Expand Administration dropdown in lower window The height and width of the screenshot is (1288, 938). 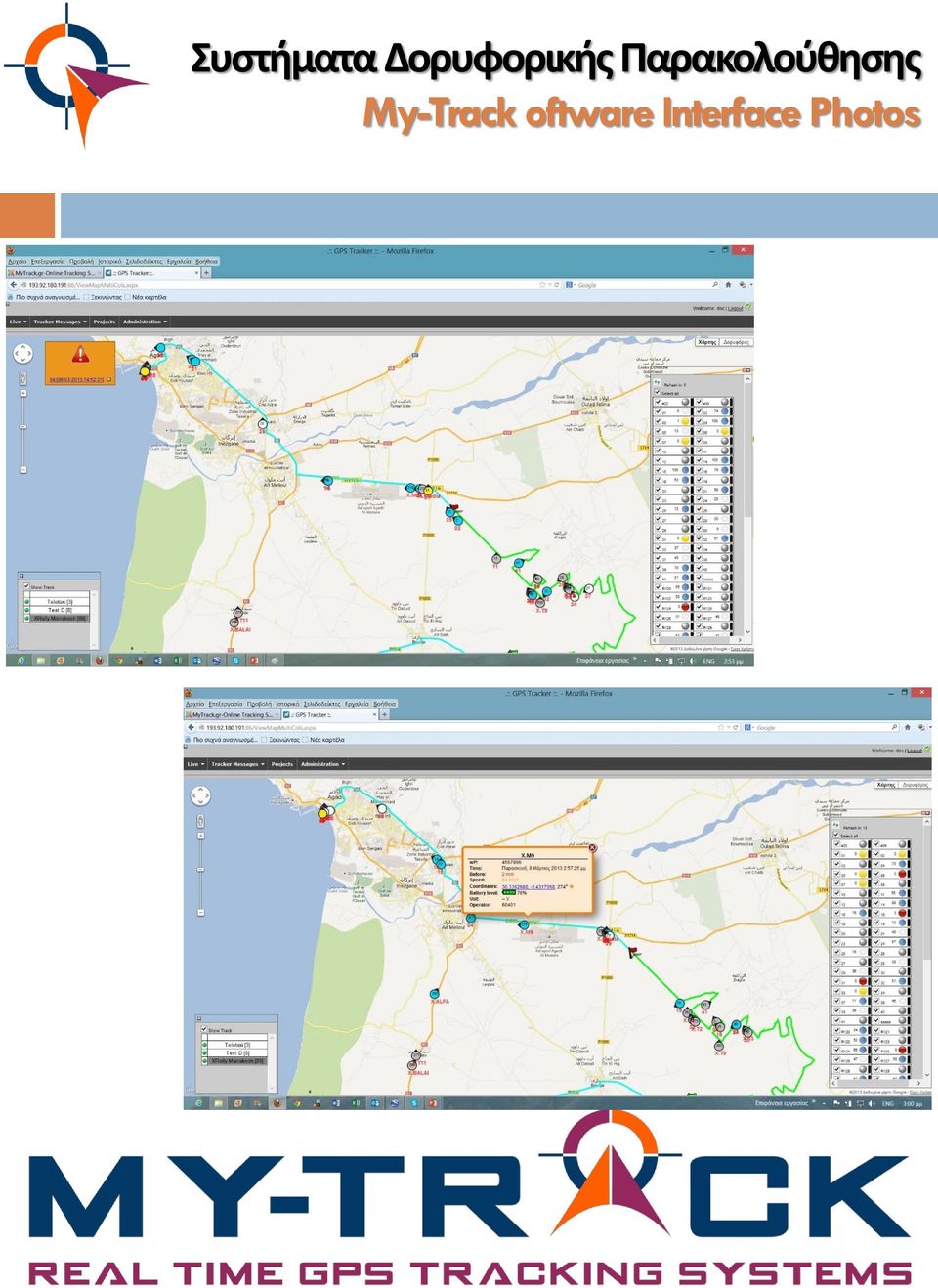point(322,764)
